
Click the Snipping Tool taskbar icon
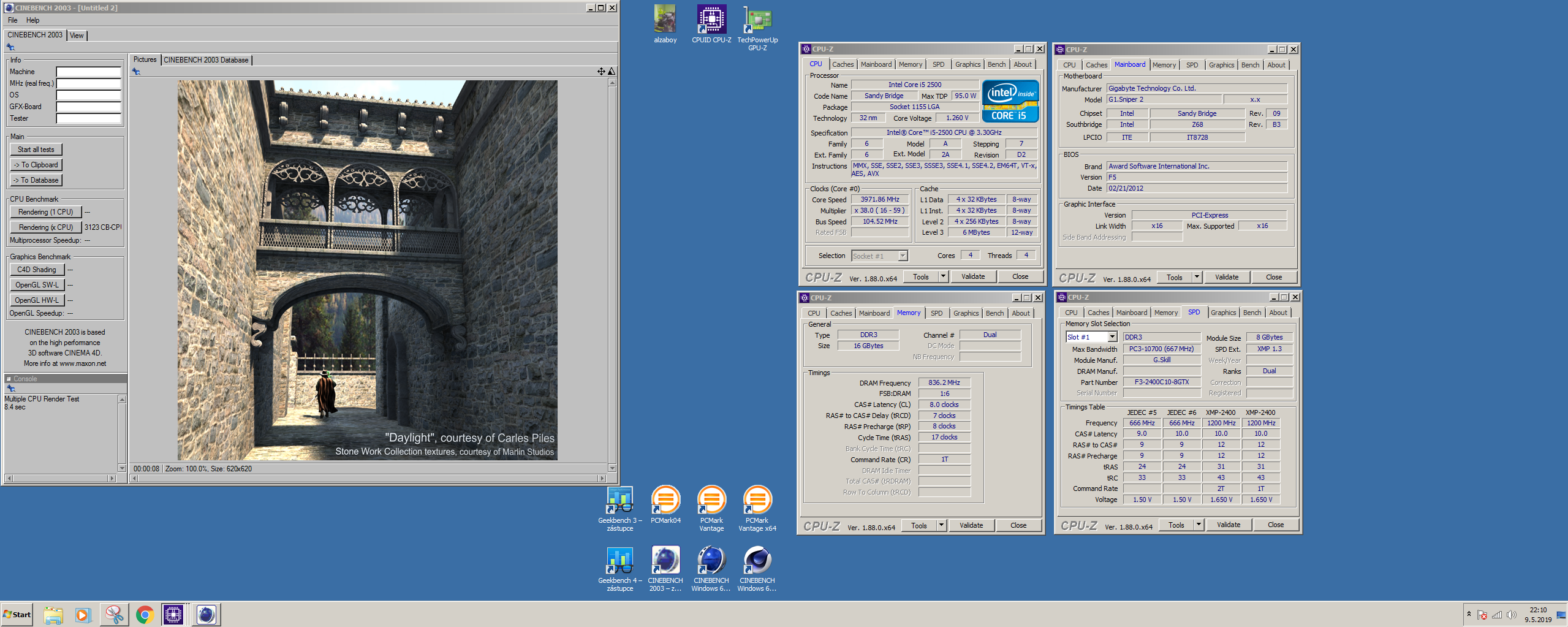[114, 615]
